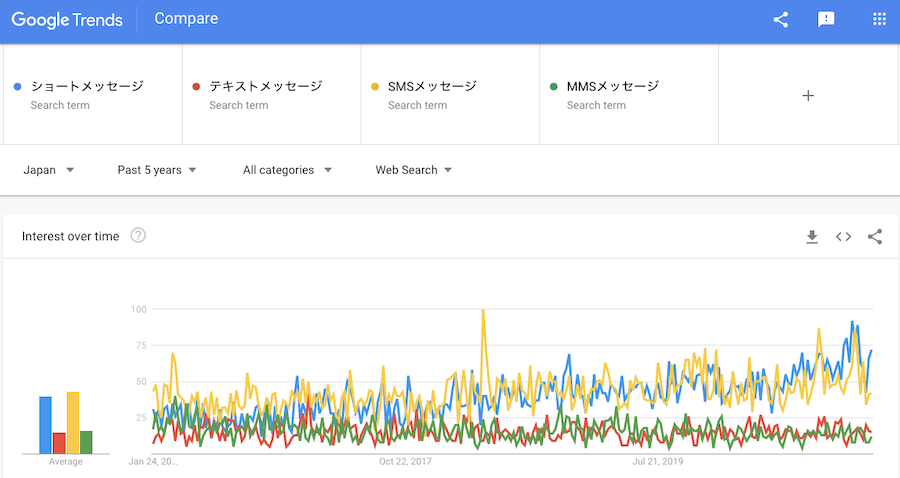Click the tallest yellow peak in chart
900x478 pixels.
[483, 311]
